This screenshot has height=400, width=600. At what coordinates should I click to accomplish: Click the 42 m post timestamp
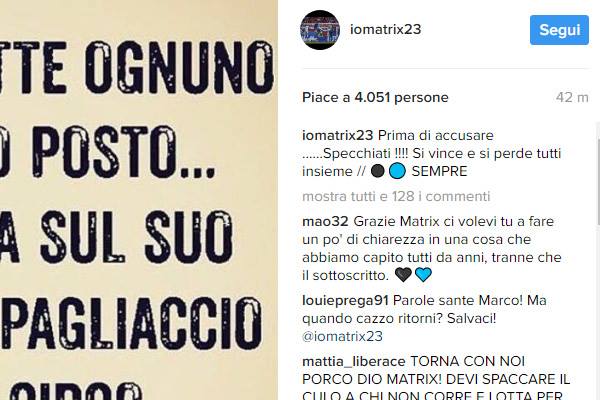[572, 97]
